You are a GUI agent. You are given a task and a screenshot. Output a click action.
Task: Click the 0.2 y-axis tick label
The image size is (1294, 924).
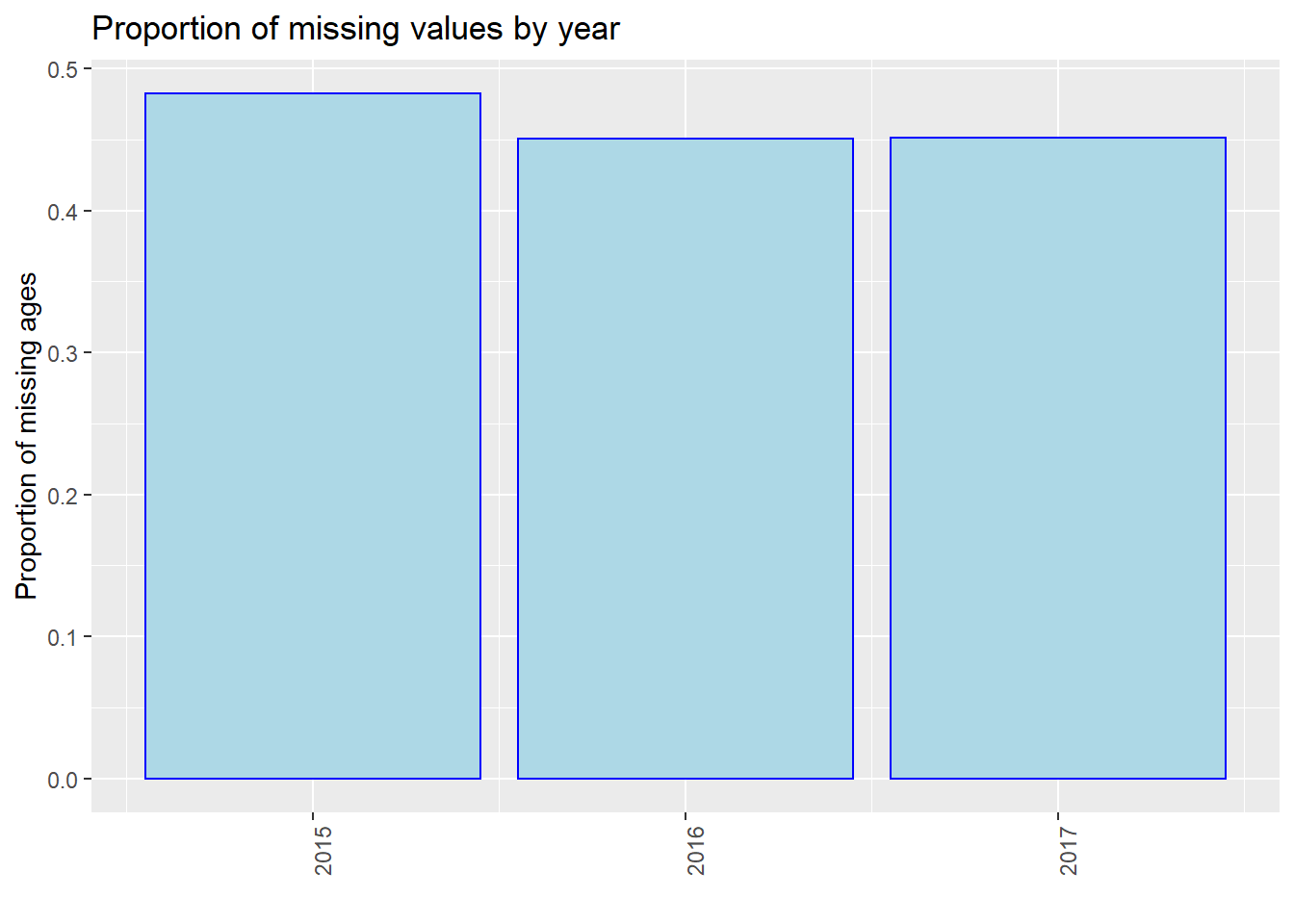[63, 496]
